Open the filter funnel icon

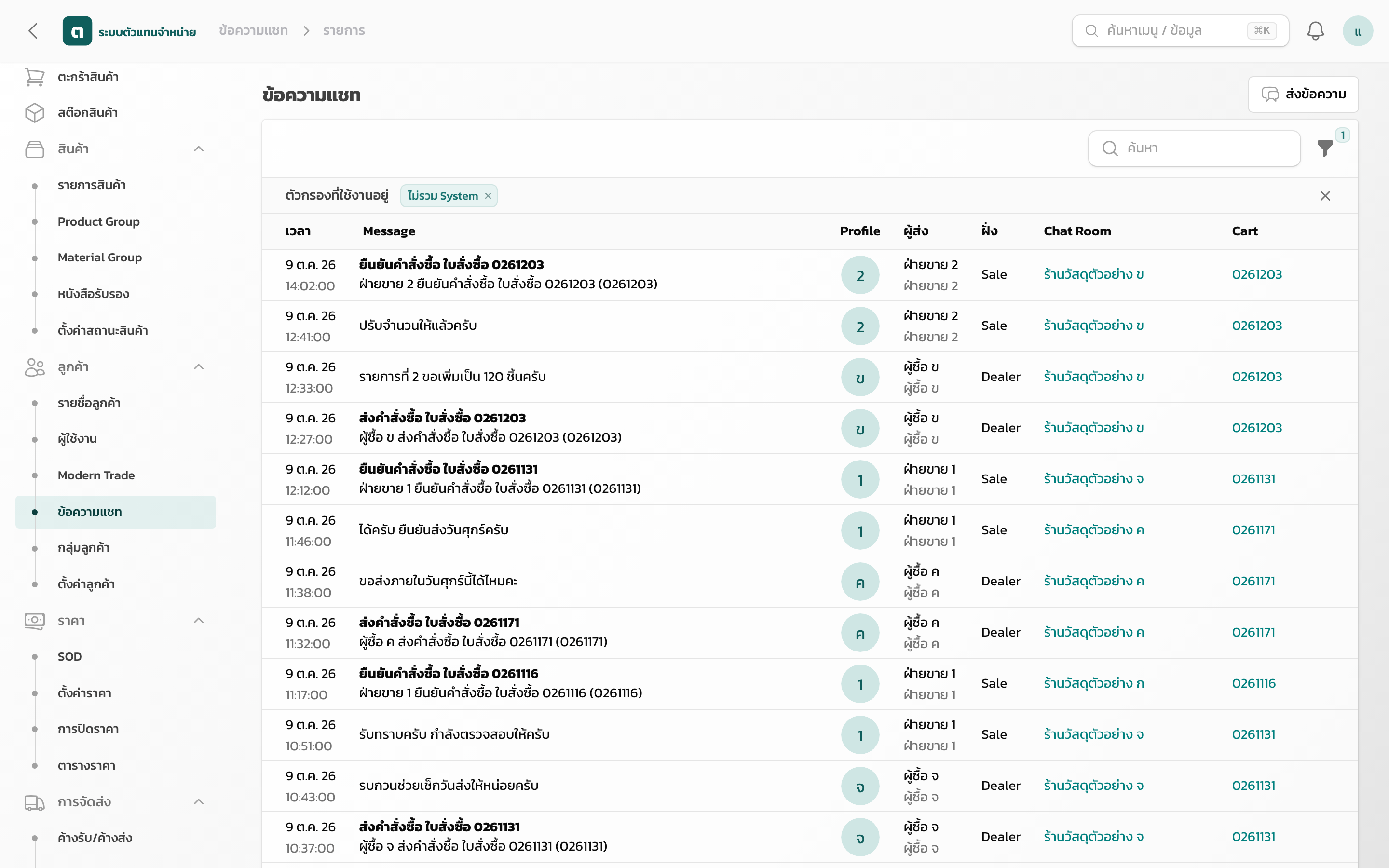pyautogui.click(x=1325, y=148)
